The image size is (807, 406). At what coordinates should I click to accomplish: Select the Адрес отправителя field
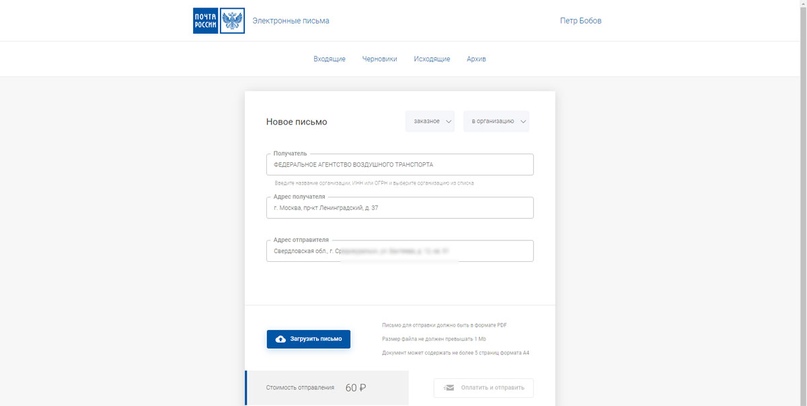(x=400, y=251)
